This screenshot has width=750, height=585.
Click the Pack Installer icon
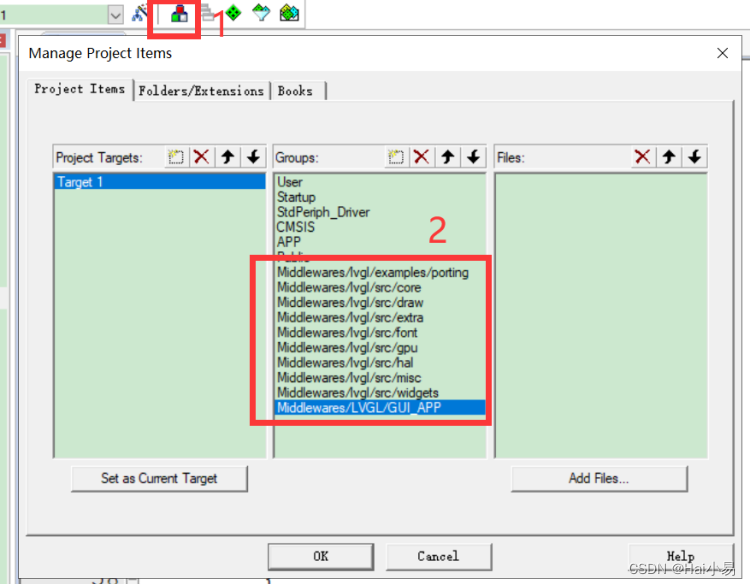289,13
